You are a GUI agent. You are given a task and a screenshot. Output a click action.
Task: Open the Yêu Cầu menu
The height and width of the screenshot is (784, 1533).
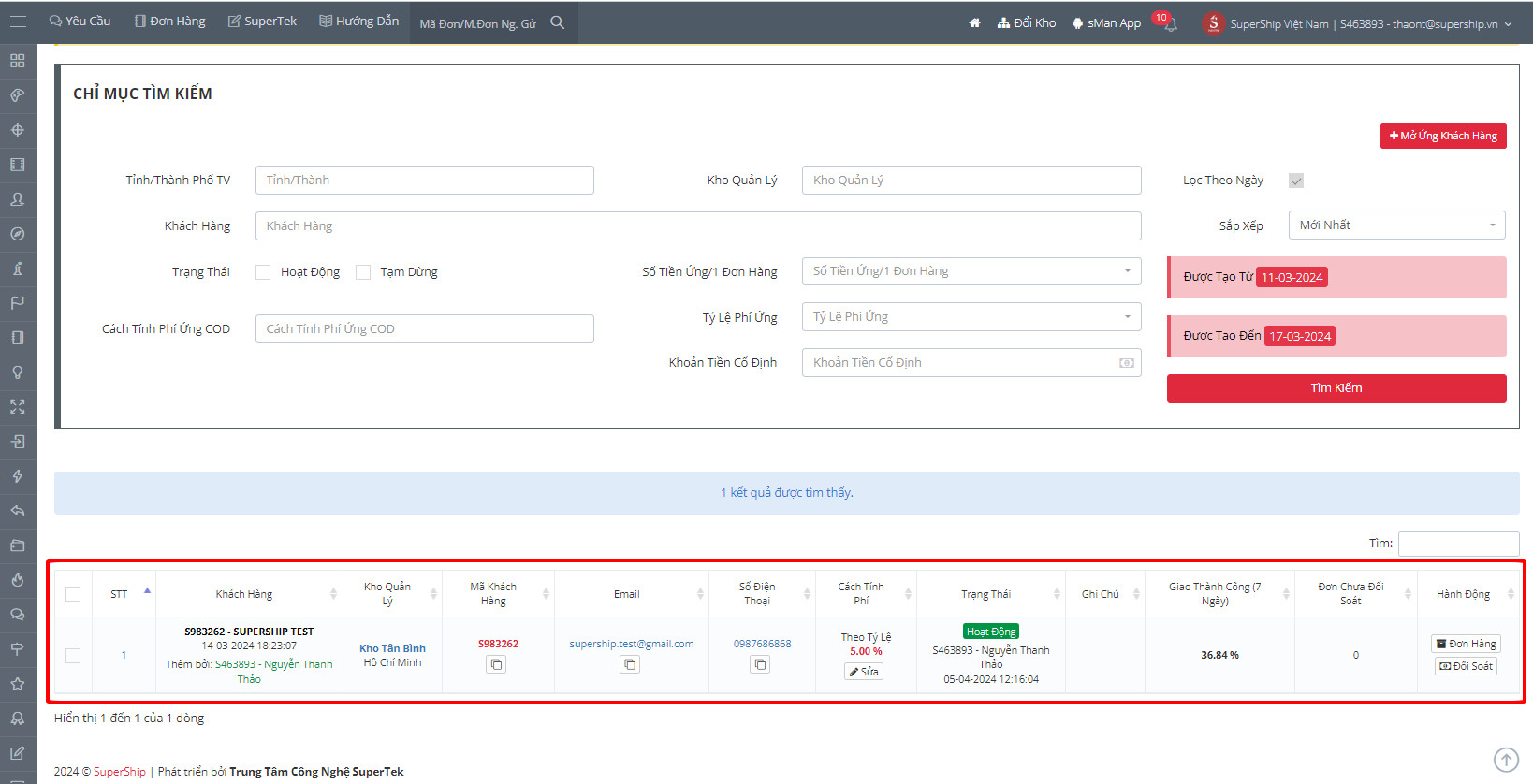click(80, 22)
